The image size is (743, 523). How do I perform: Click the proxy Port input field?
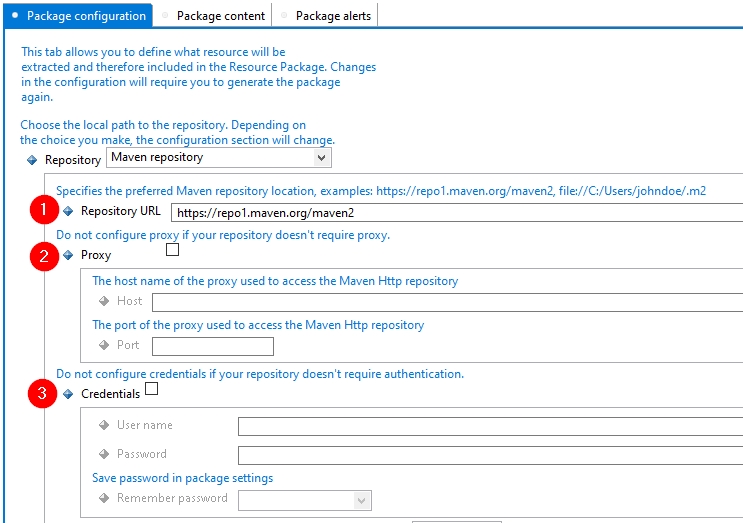(x=212, y=346)
